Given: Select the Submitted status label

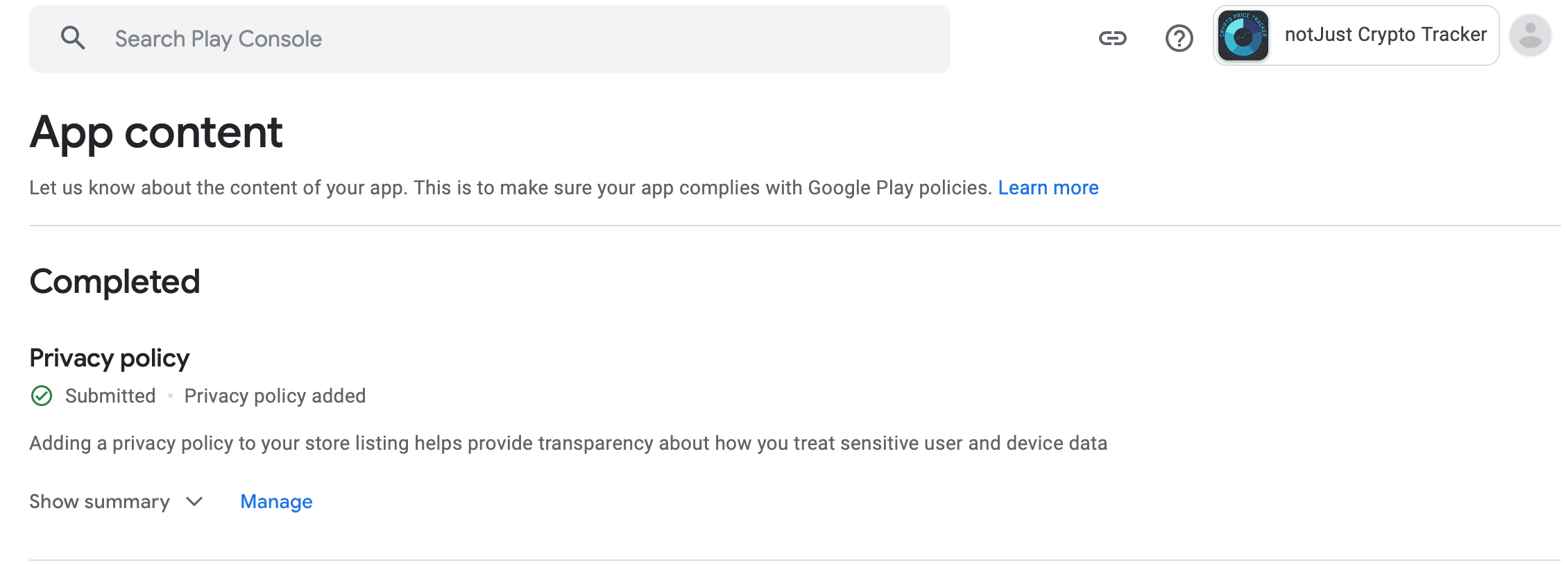Looking at the screenshot, I should [110, 396].
